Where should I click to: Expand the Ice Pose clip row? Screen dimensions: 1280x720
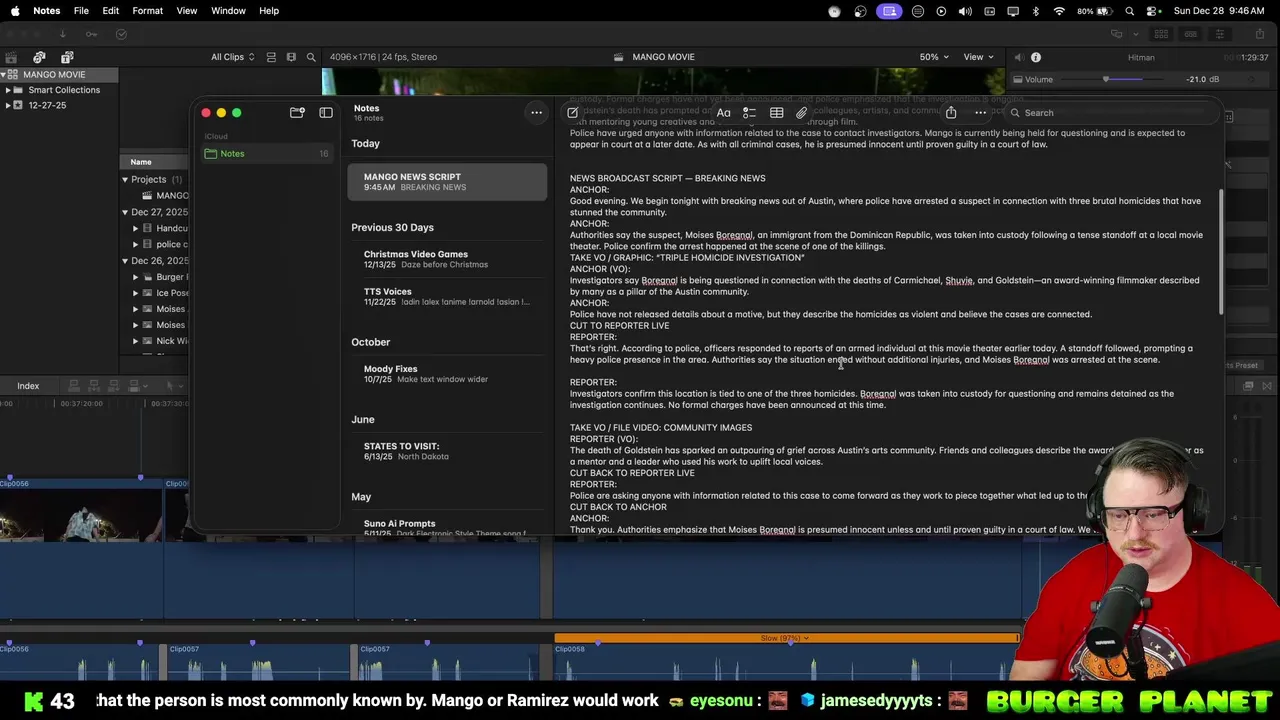(135, 293)
